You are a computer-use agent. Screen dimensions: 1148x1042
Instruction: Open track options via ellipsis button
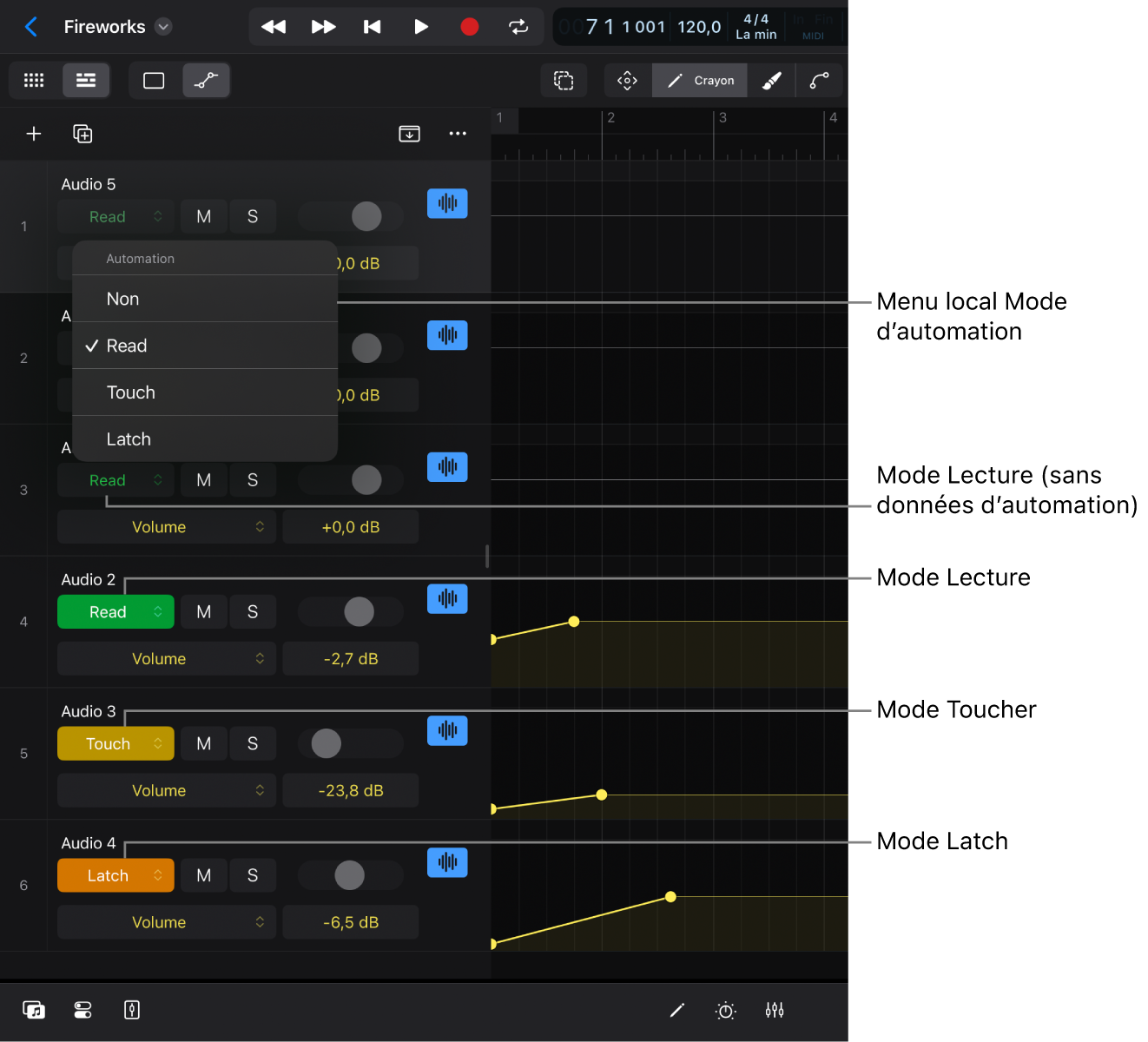click(458, 134)
